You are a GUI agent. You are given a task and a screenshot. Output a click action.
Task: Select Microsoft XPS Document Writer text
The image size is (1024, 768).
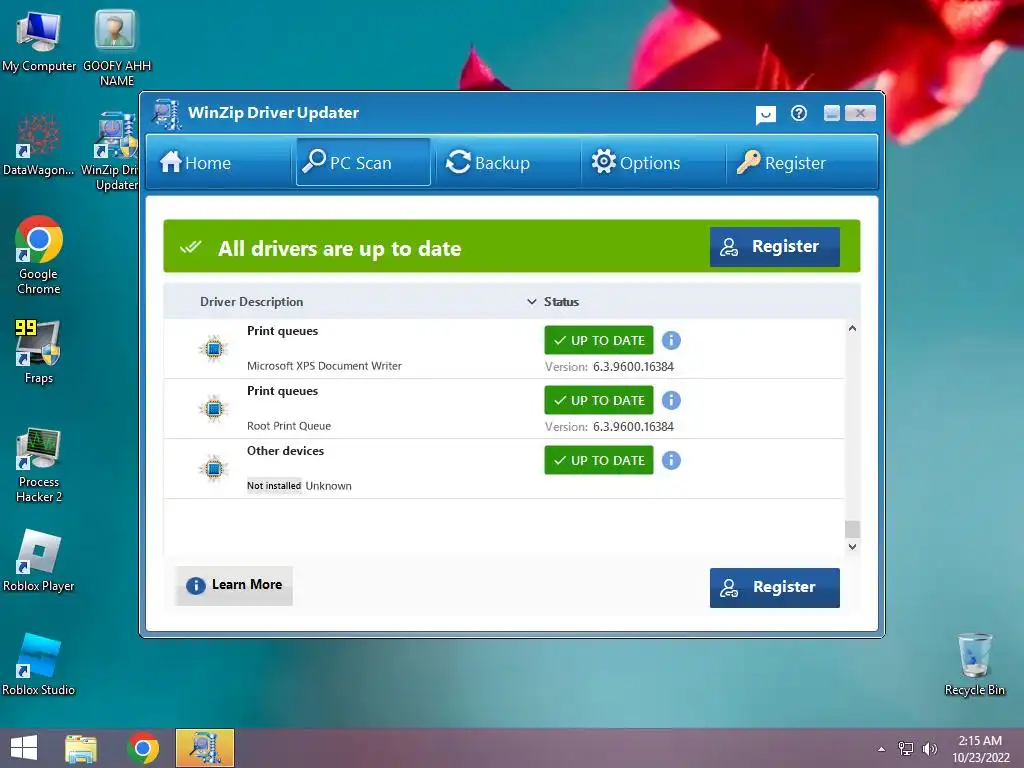click(x=324, y=366)
